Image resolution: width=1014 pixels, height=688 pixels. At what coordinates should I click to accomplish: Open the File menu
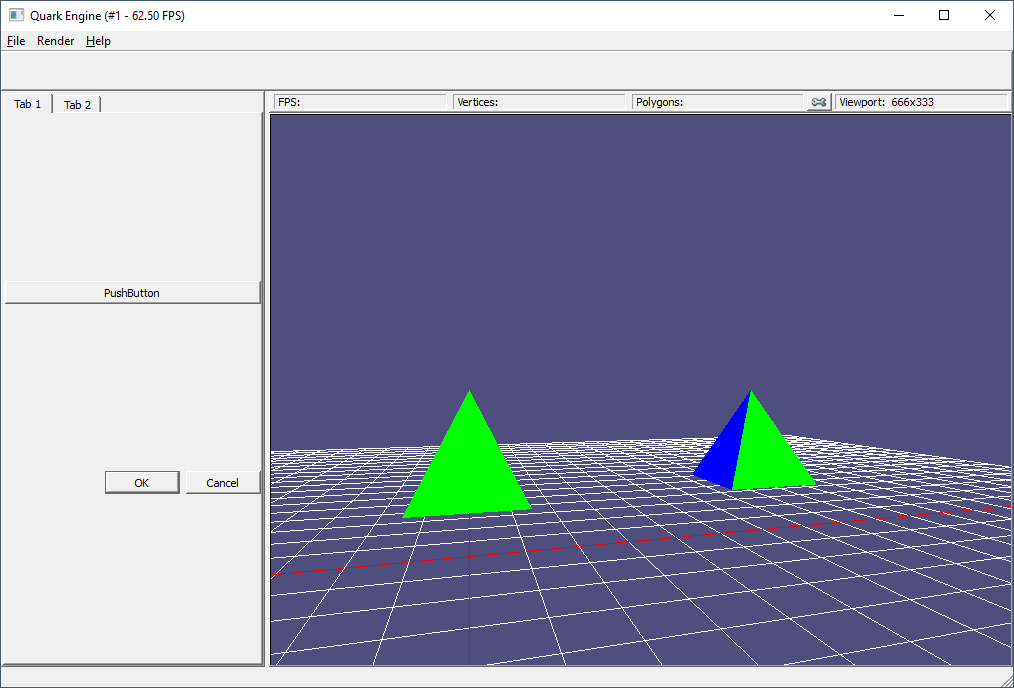tap(16, 41)
